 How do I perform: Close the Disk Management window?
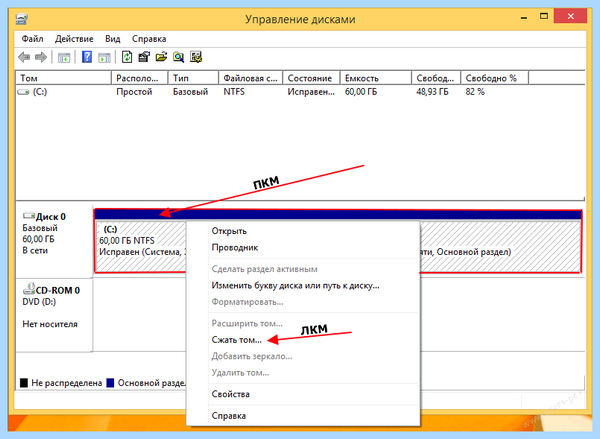point(571,16)
